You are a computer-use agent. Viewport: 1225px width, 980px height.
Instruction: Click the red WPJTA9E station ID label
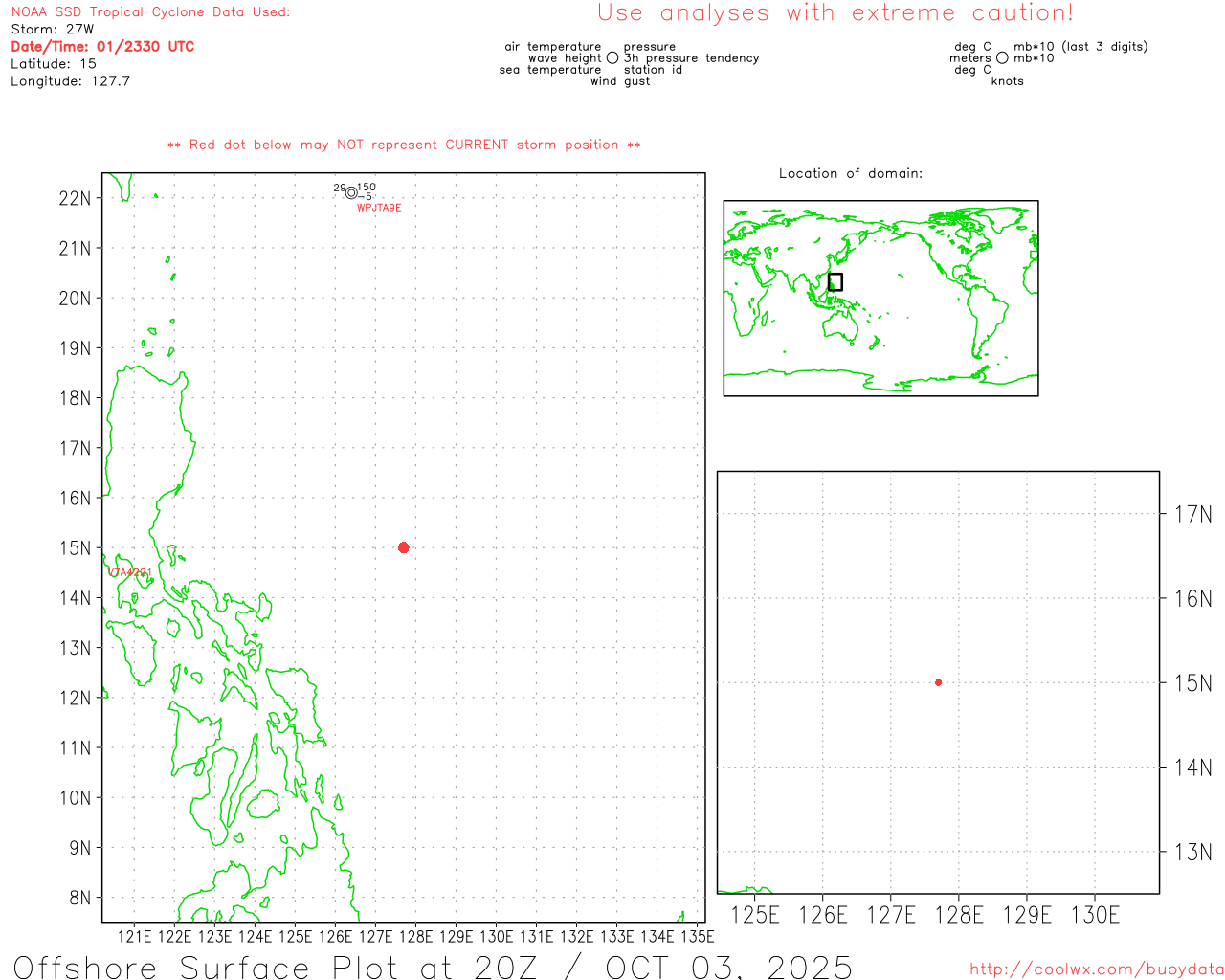pyautogui.click(x=379, y=208)
